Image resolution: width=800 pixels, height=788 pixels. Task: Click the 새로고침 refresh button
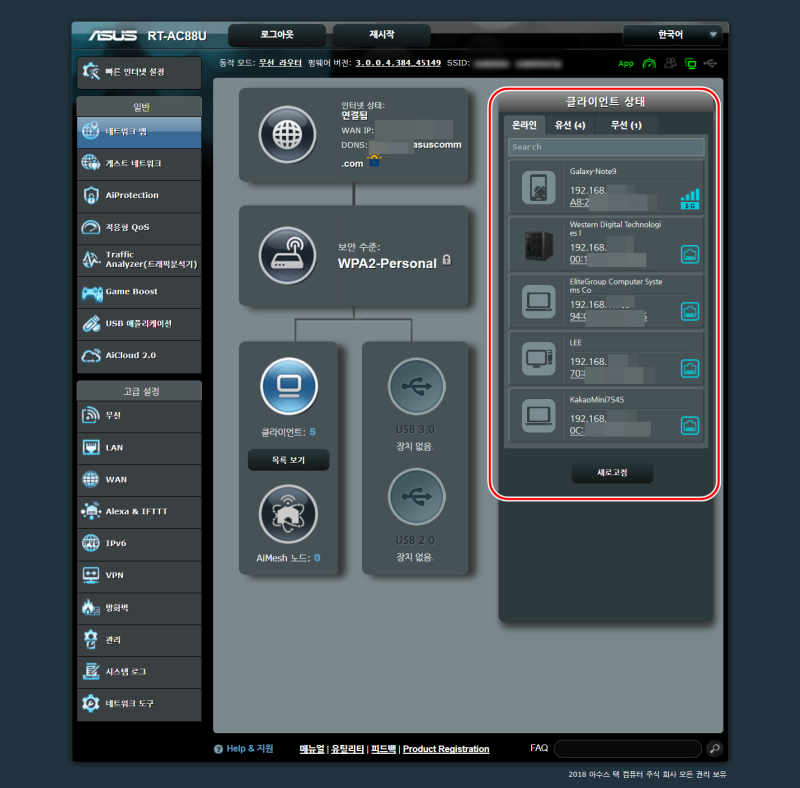(612, 473)
